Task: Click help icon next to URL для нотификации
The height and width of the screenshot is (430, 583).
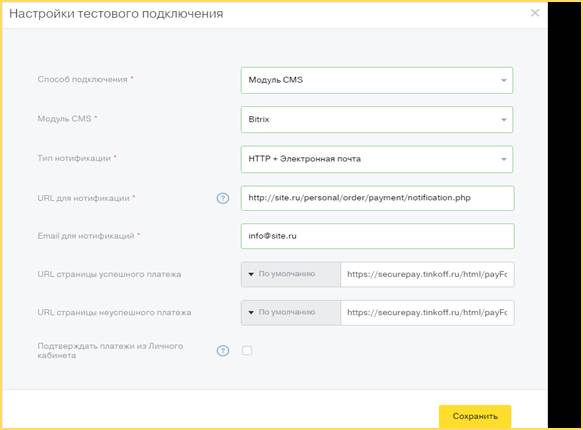Action: pyautogui.click(x=223, y=198)
